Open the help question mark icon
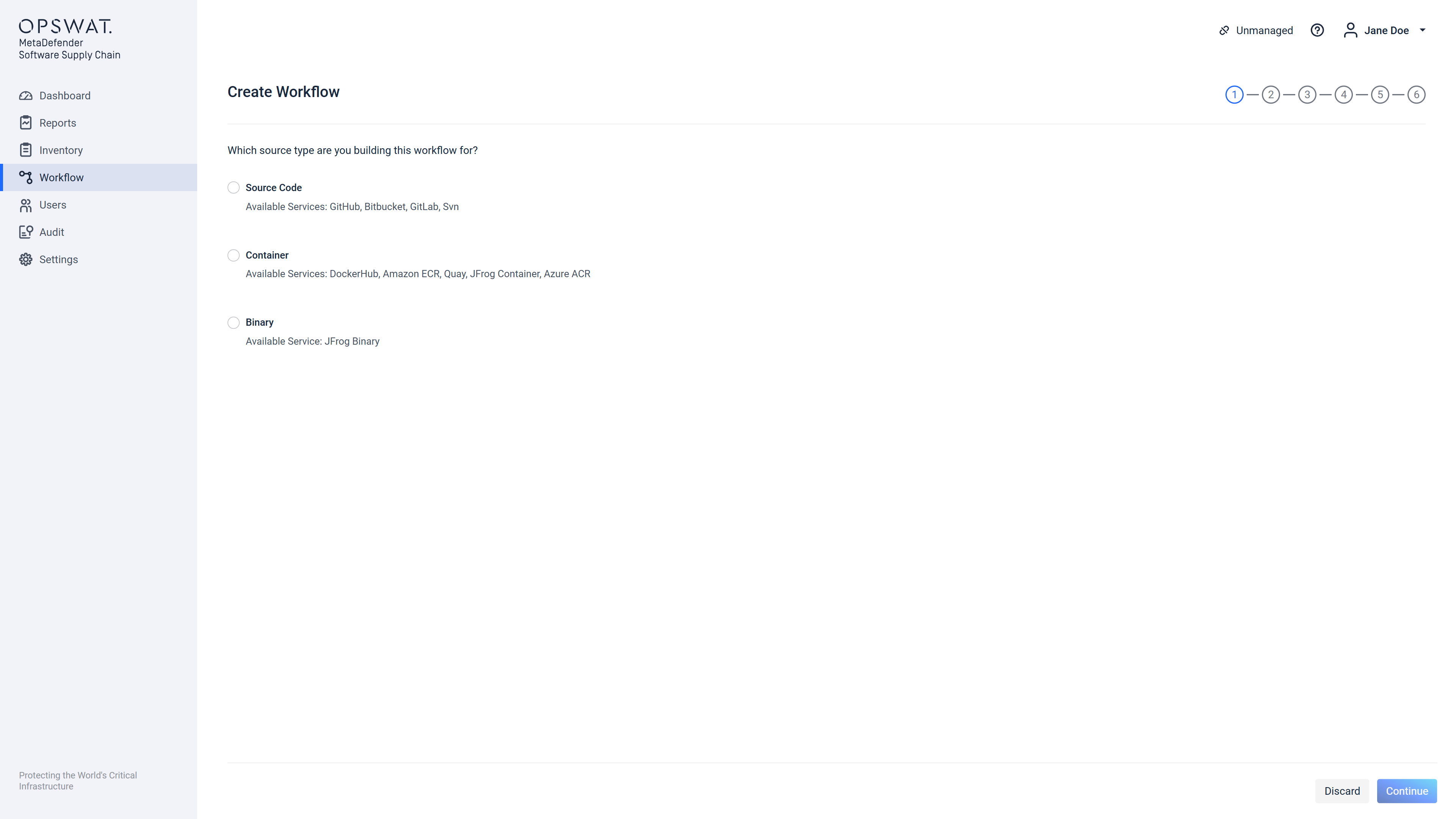The image size is (1456, 819). coord(1317,30)
